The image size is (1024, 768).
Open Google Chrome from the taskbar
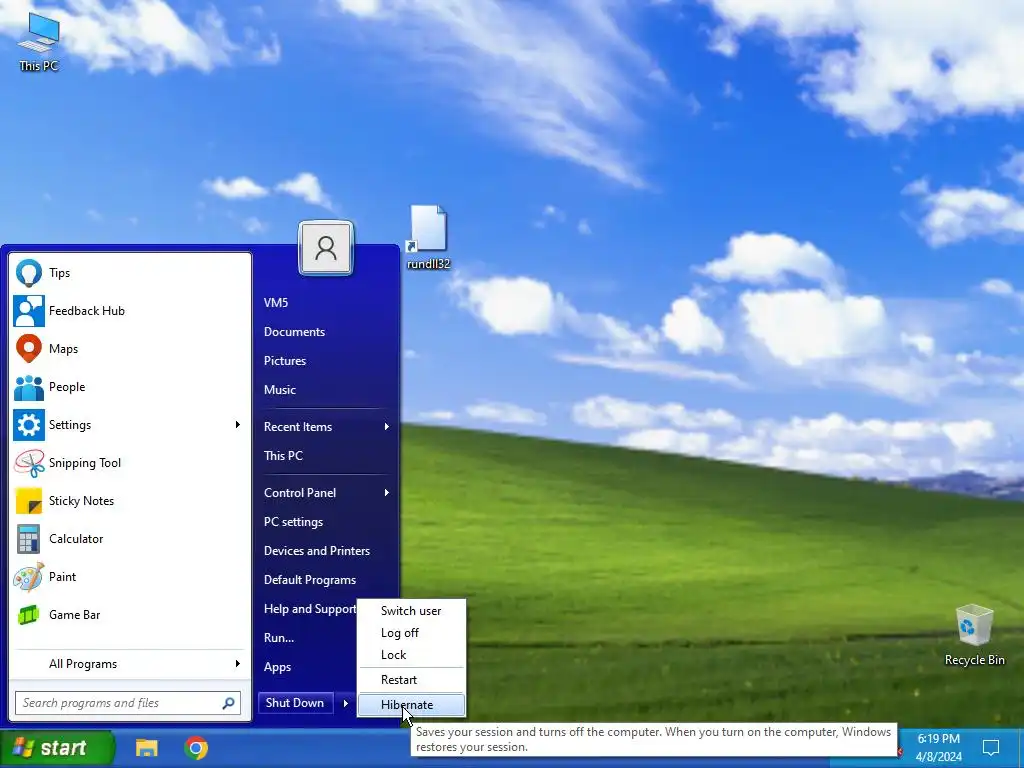click(x=196, y=748)
